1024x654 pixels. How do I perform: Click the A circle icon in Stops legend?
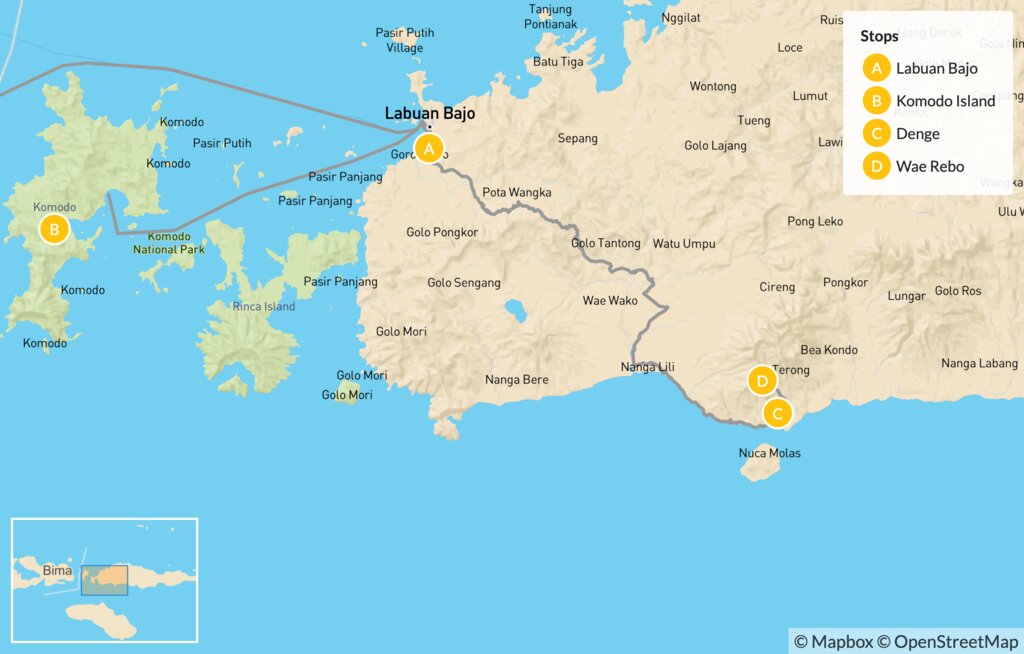pos(877,69)
